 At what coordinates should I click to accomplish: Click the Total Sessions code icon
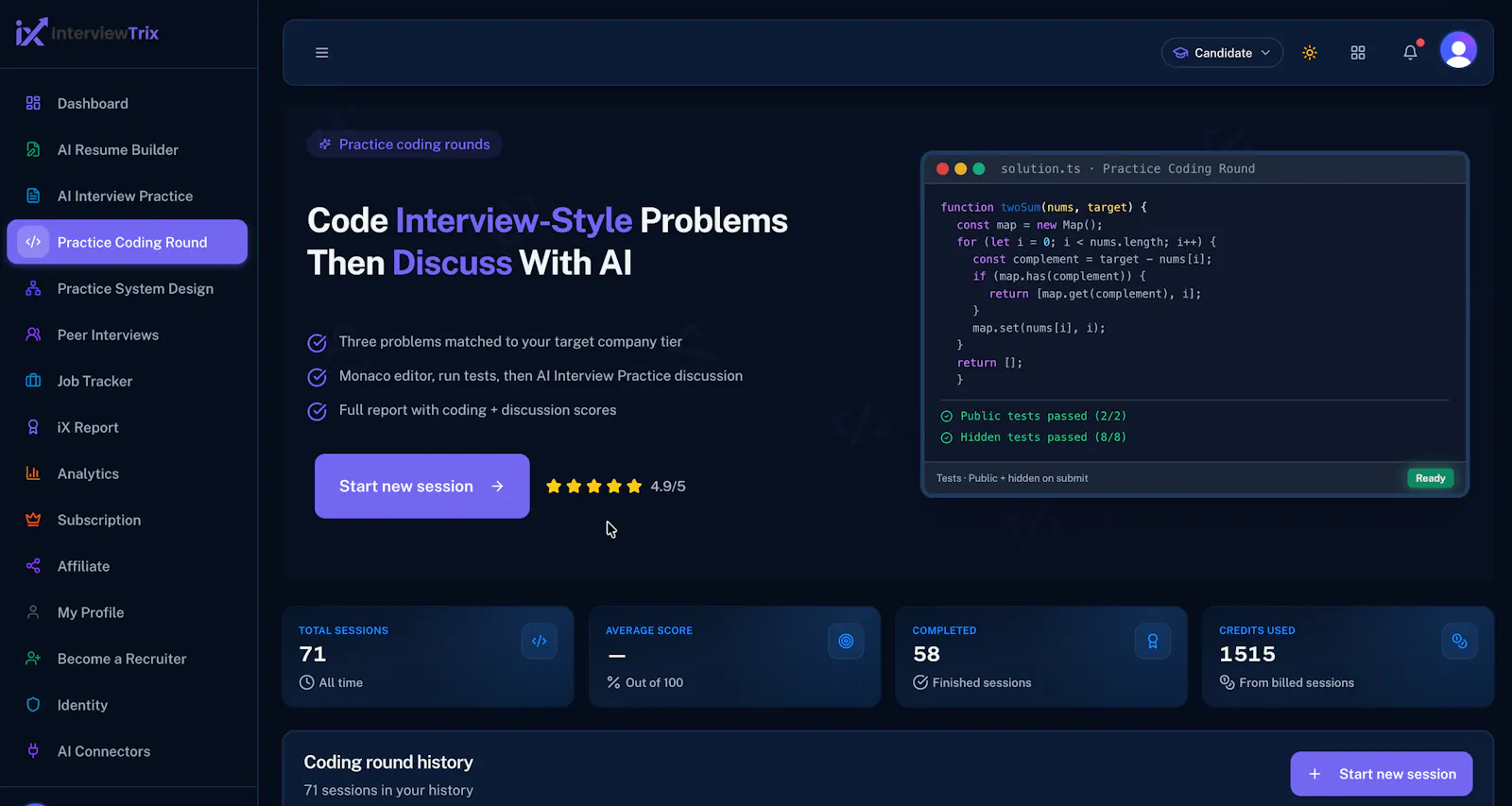point(539,641)
